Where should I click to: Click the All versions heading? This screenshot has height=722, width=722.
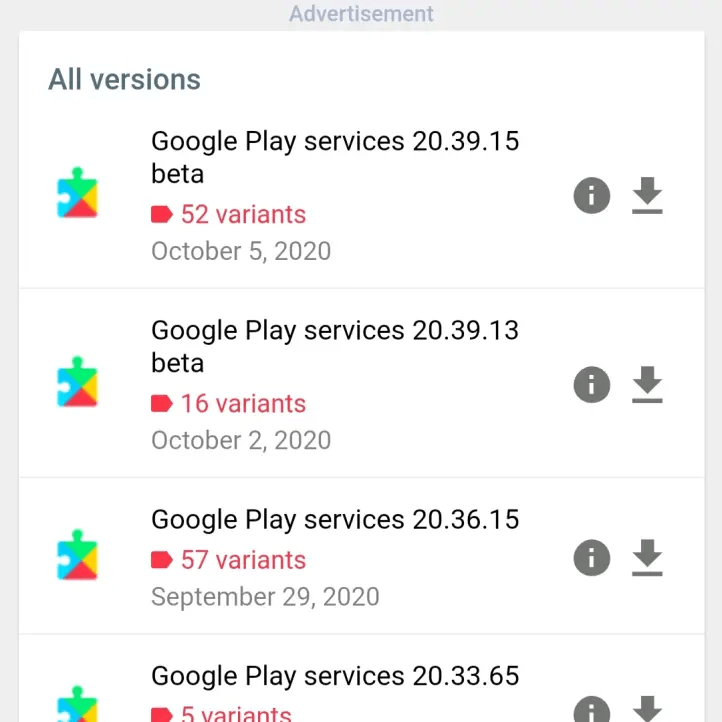[x=124, y=80]
